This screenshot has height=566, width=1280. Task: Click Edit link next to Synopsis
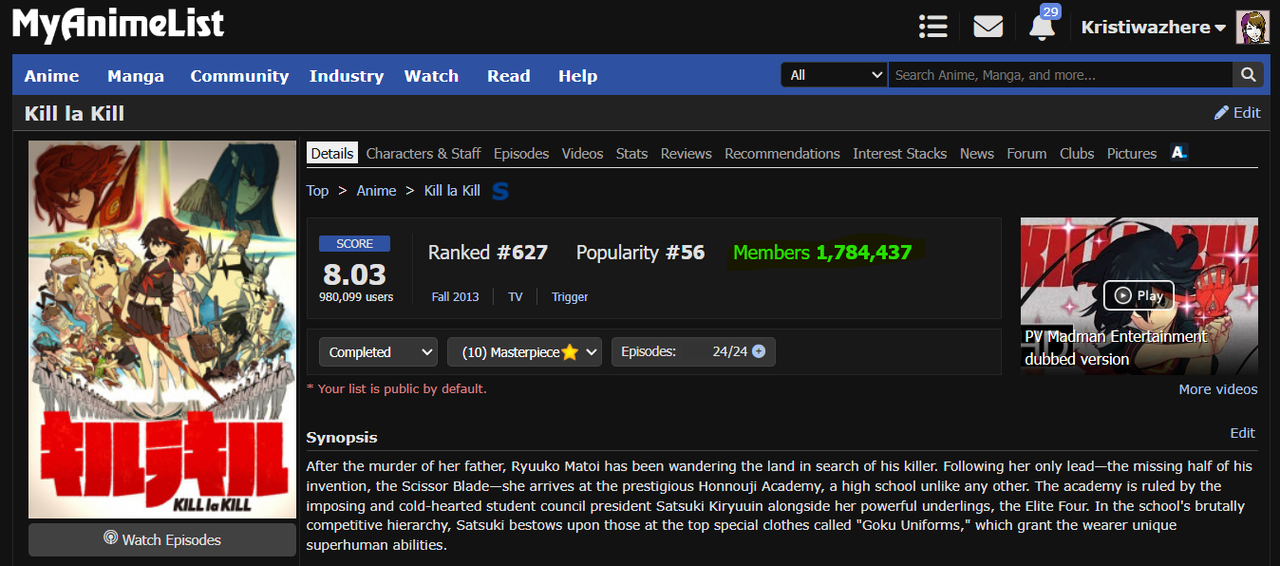pyautogui.click(x=1242, y=433)
